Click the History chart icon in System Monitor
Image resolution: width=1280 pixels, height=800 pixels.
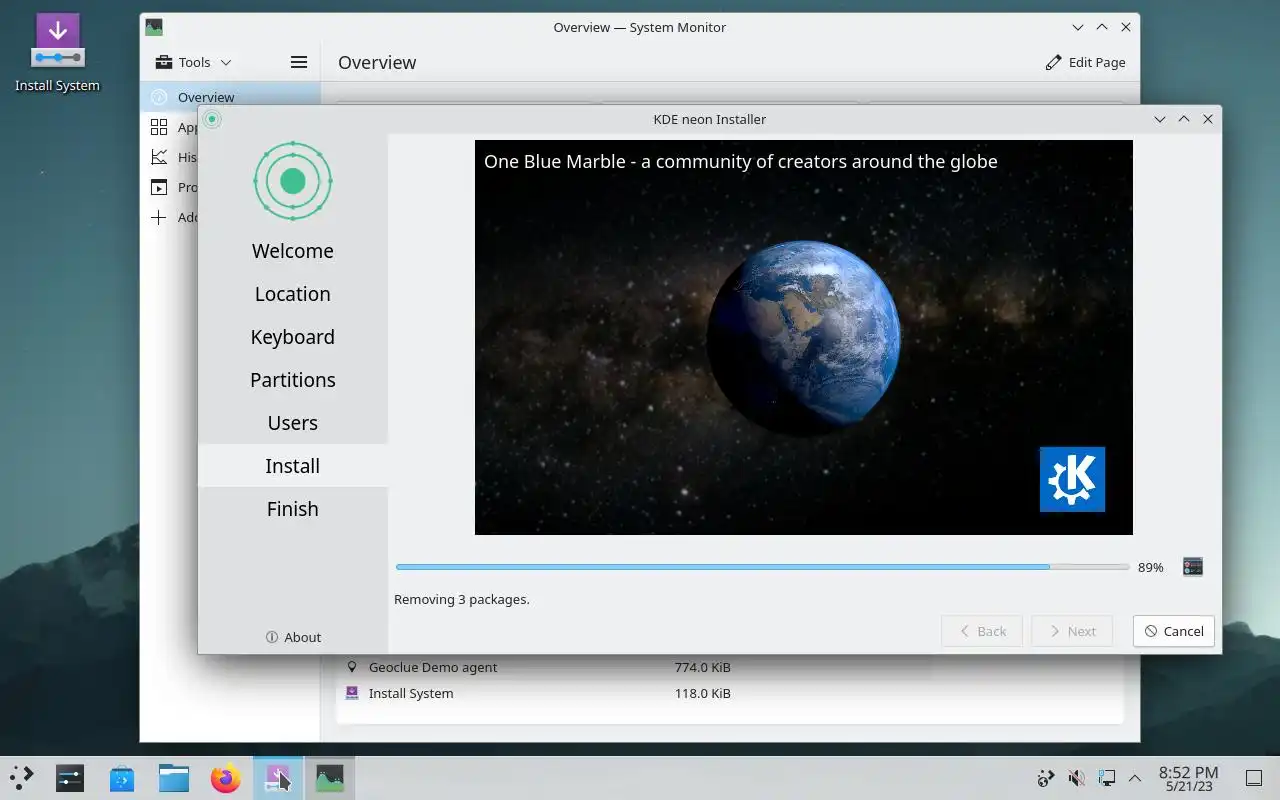[x=159, y=157]
